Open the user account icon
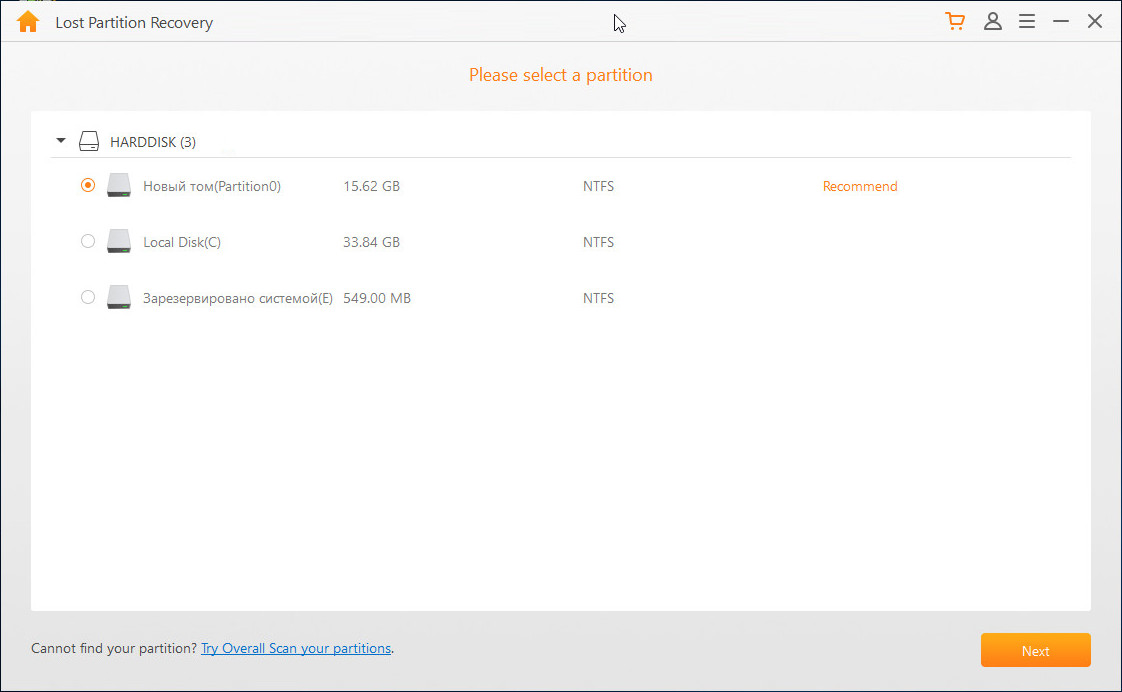Image resolution: width=1122 pixels, height=692 pixels. 992,21
